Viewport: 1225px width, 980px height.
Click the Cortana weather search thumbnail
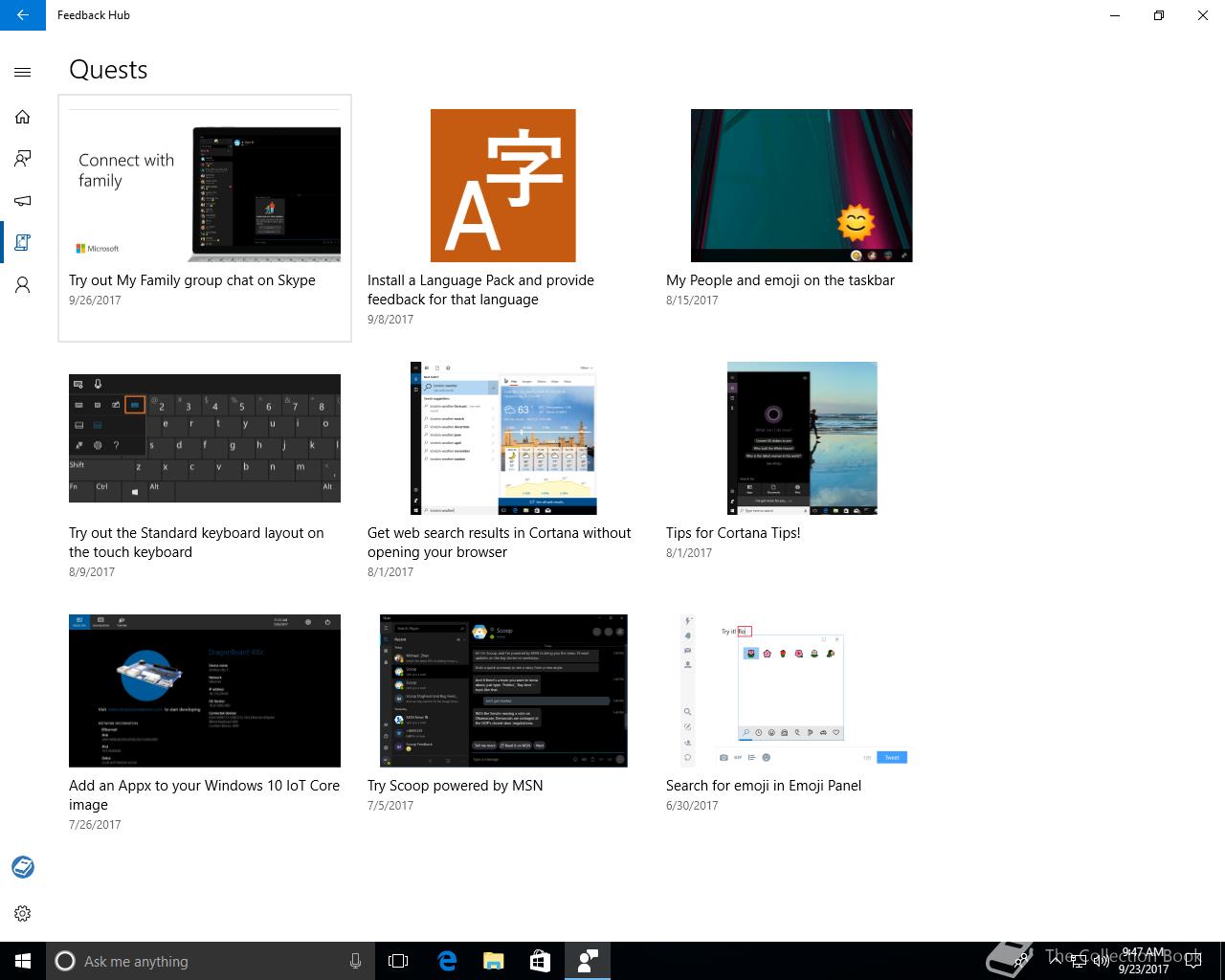coord(503,438)
